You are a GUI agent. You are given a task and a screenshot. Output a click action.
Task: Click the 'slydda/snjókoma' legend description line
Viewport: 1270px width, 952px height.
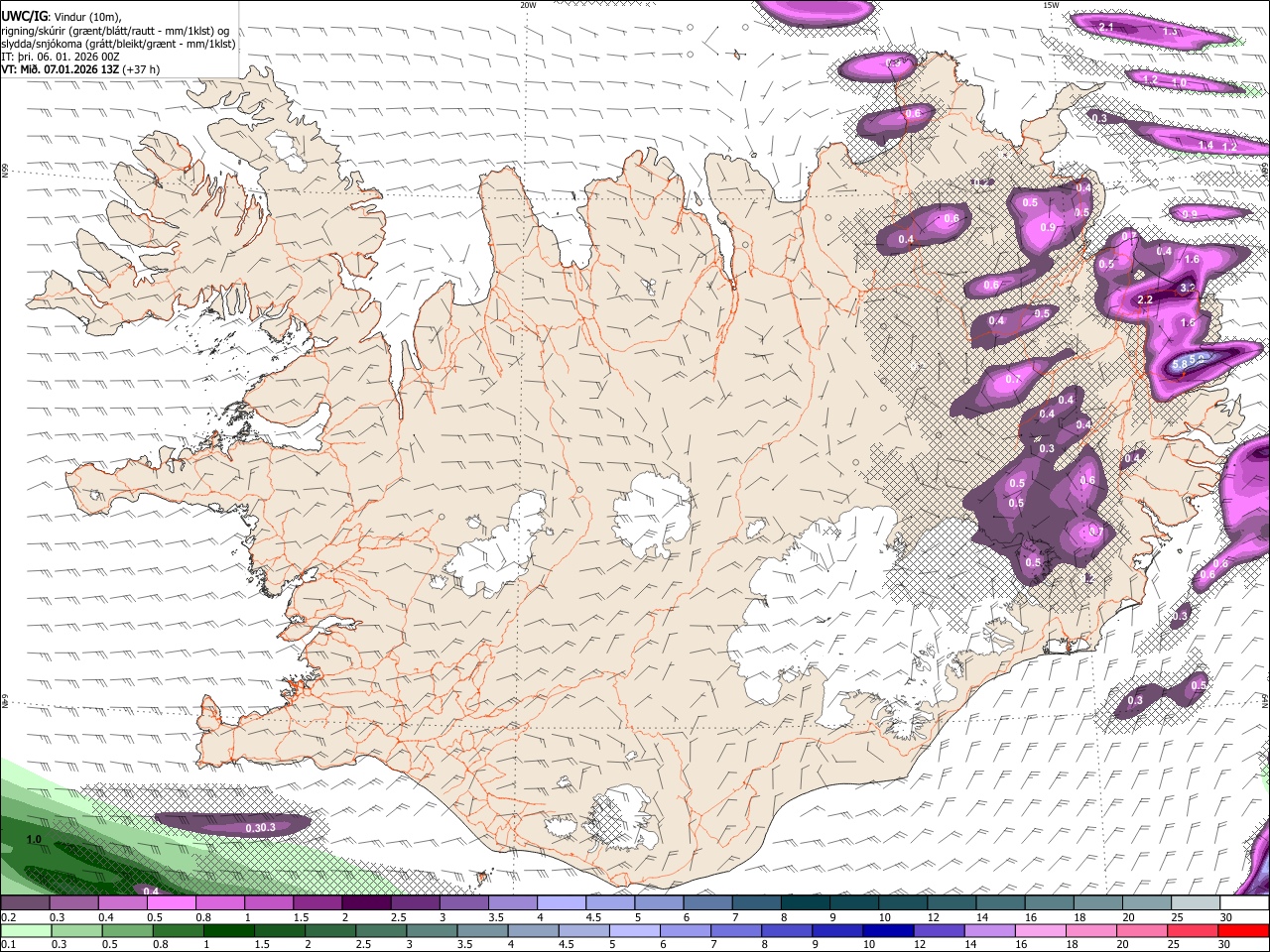(x=118, y=43)
